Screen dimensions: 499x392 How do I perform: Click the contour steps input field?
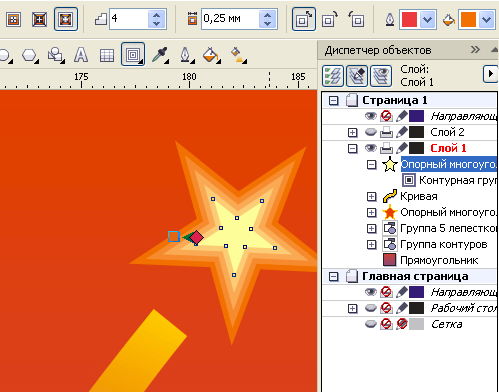pos(129,19)
